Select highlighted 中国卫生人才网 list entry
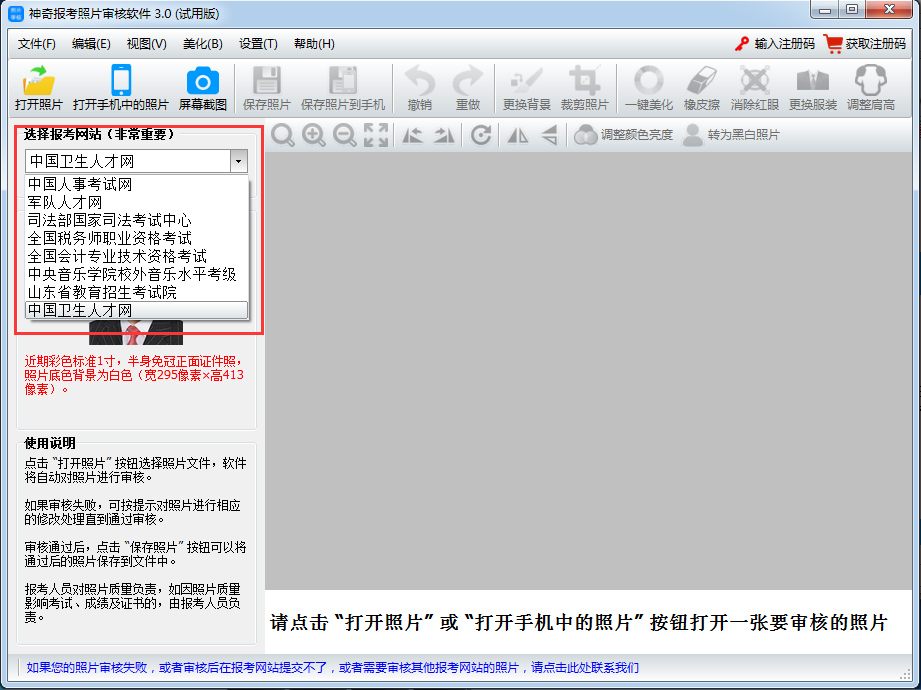The height and width of the screenshot is (690, 921). [x=137, y=310]
